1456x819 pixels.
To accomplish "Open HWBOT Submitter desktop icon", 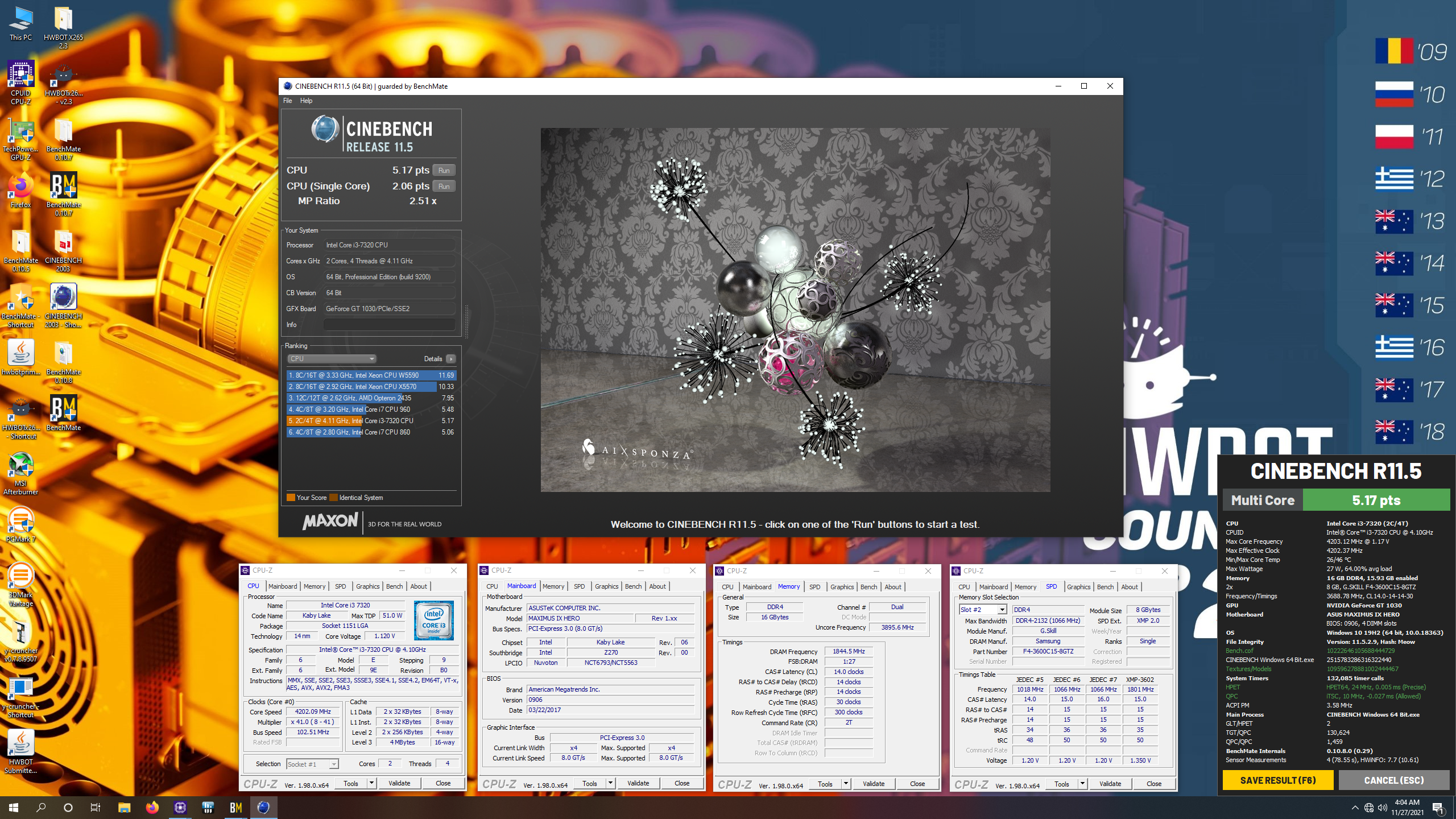I will pos(21,751).
